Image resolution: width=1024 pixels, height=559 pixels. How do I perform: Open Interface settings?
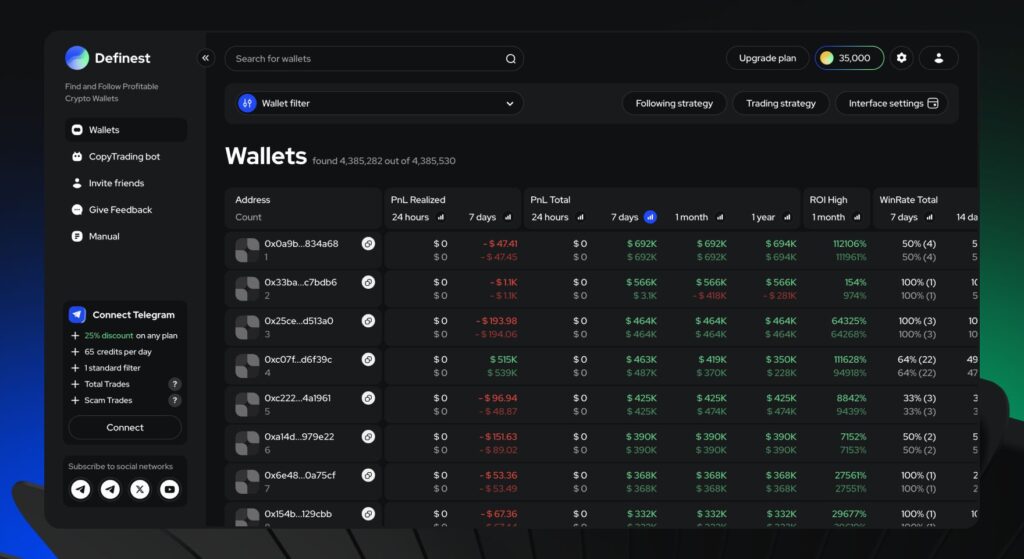(x=892, y=103)
